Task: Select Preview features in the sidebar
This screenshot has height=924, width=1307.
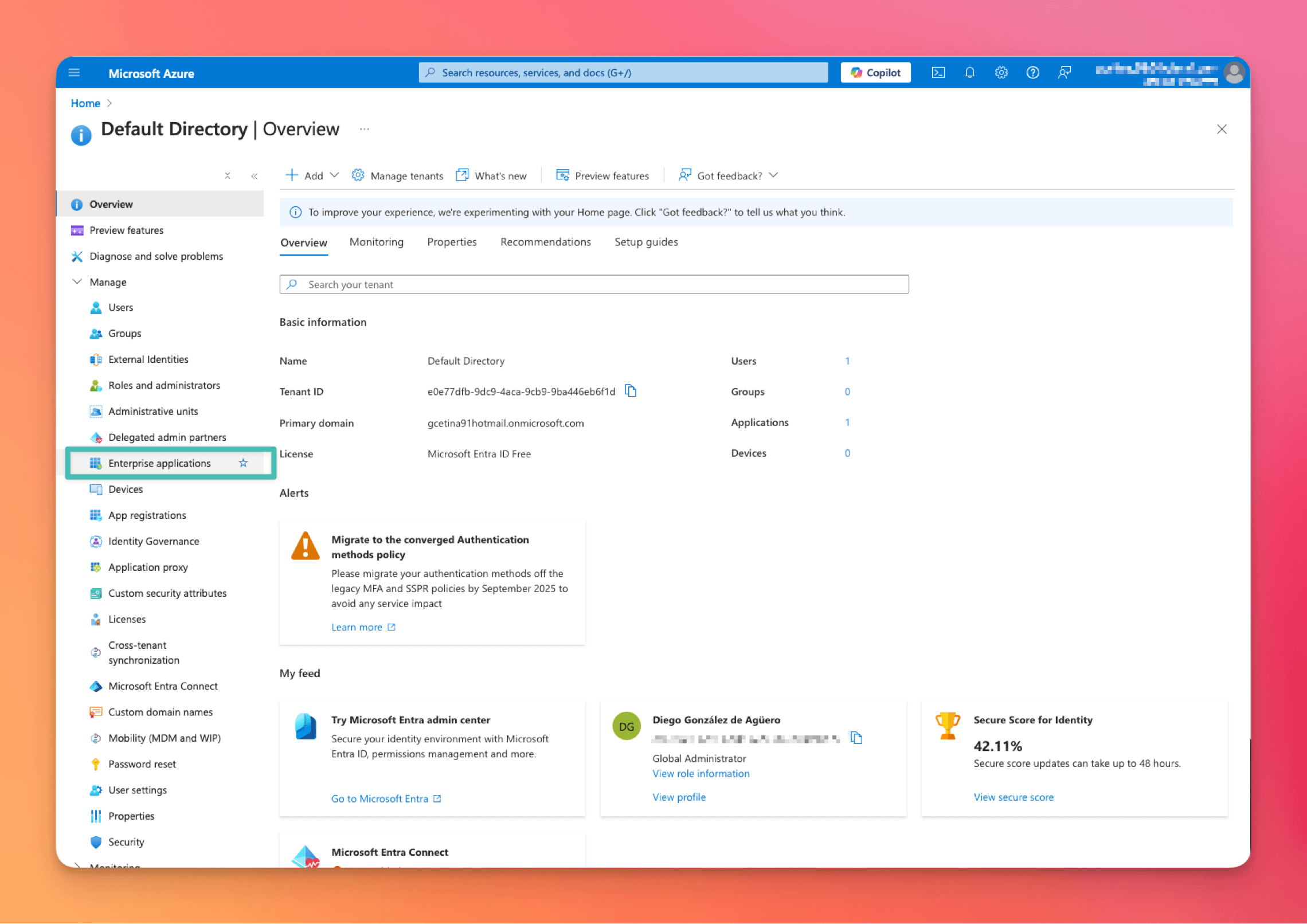Action: tap(126, 230)
